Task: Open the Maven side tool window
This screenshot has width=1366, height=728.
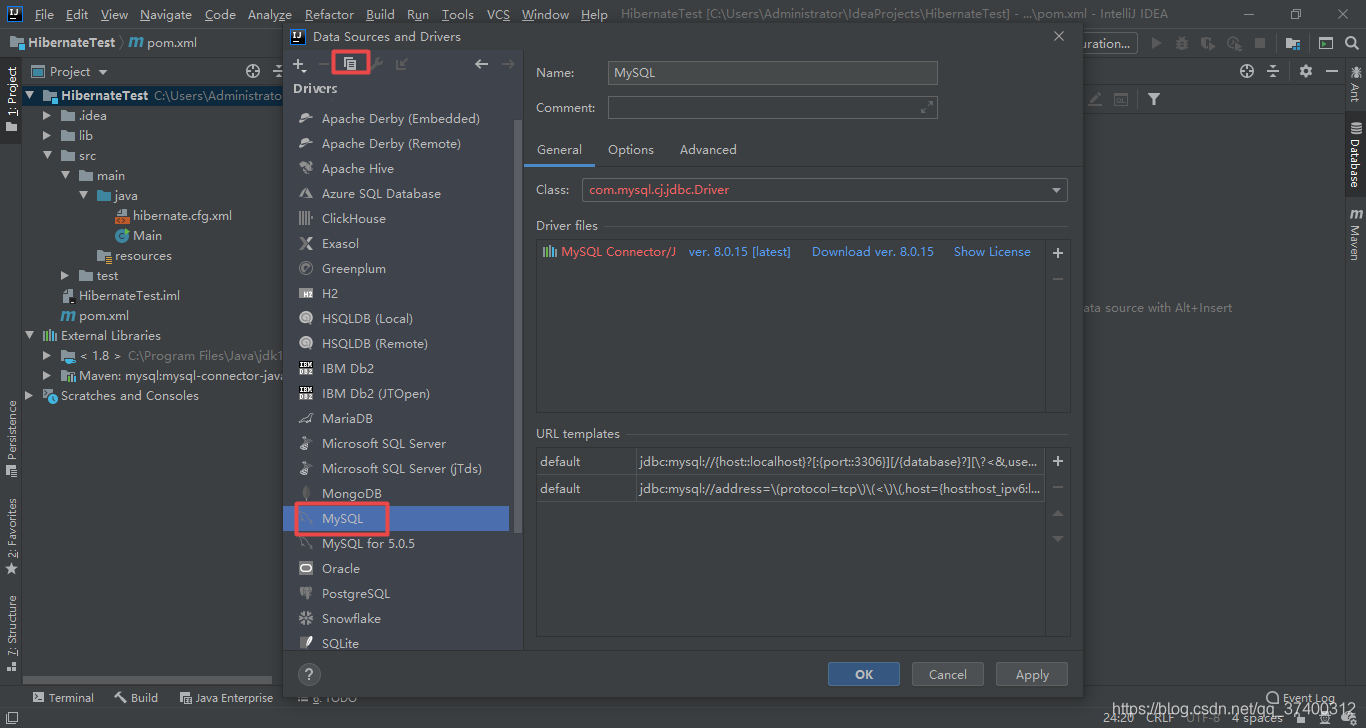Action: [x=1355, y=234]
